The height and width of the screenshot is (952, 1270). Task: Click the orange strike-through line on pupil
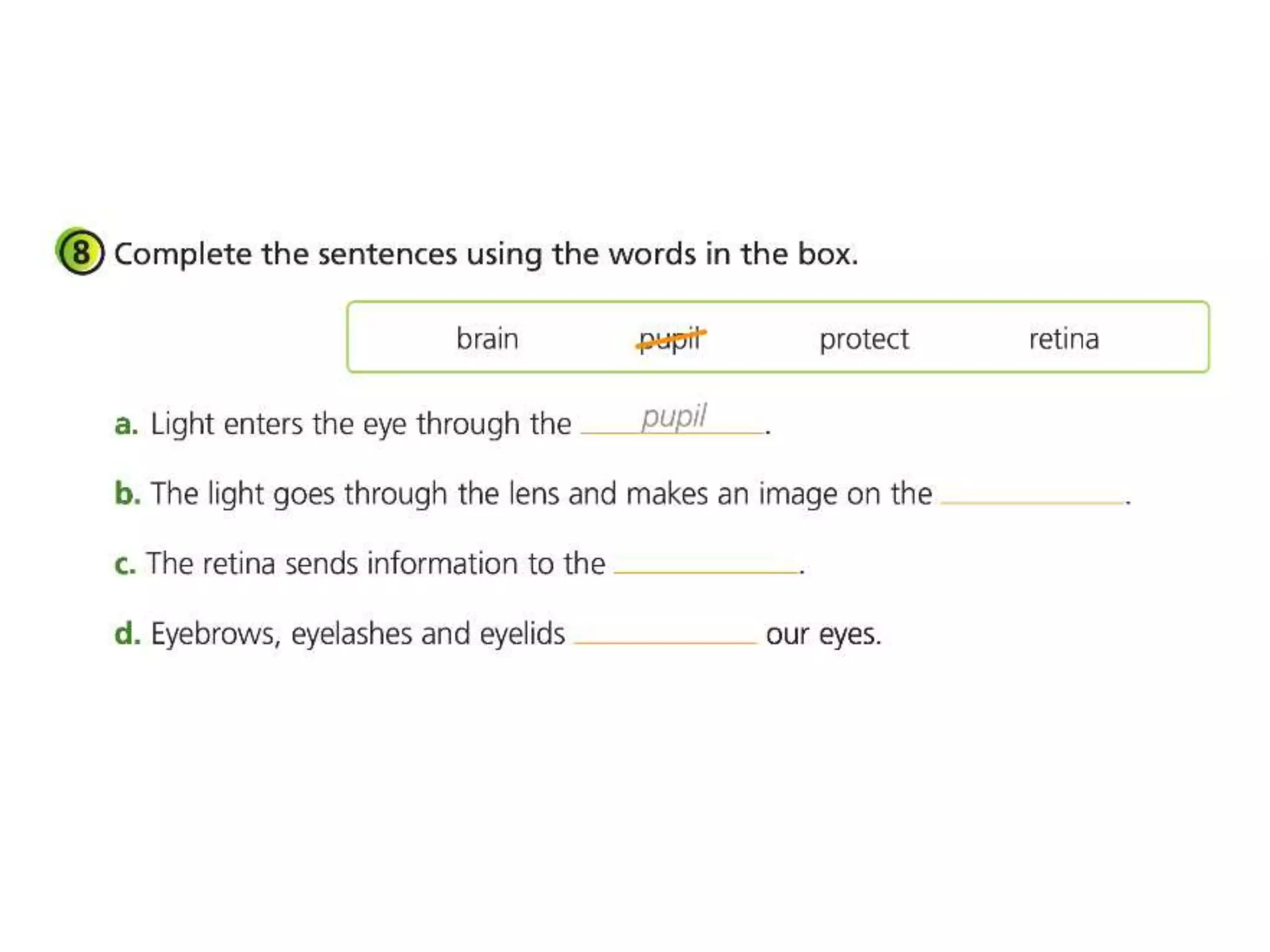(672, 341)
